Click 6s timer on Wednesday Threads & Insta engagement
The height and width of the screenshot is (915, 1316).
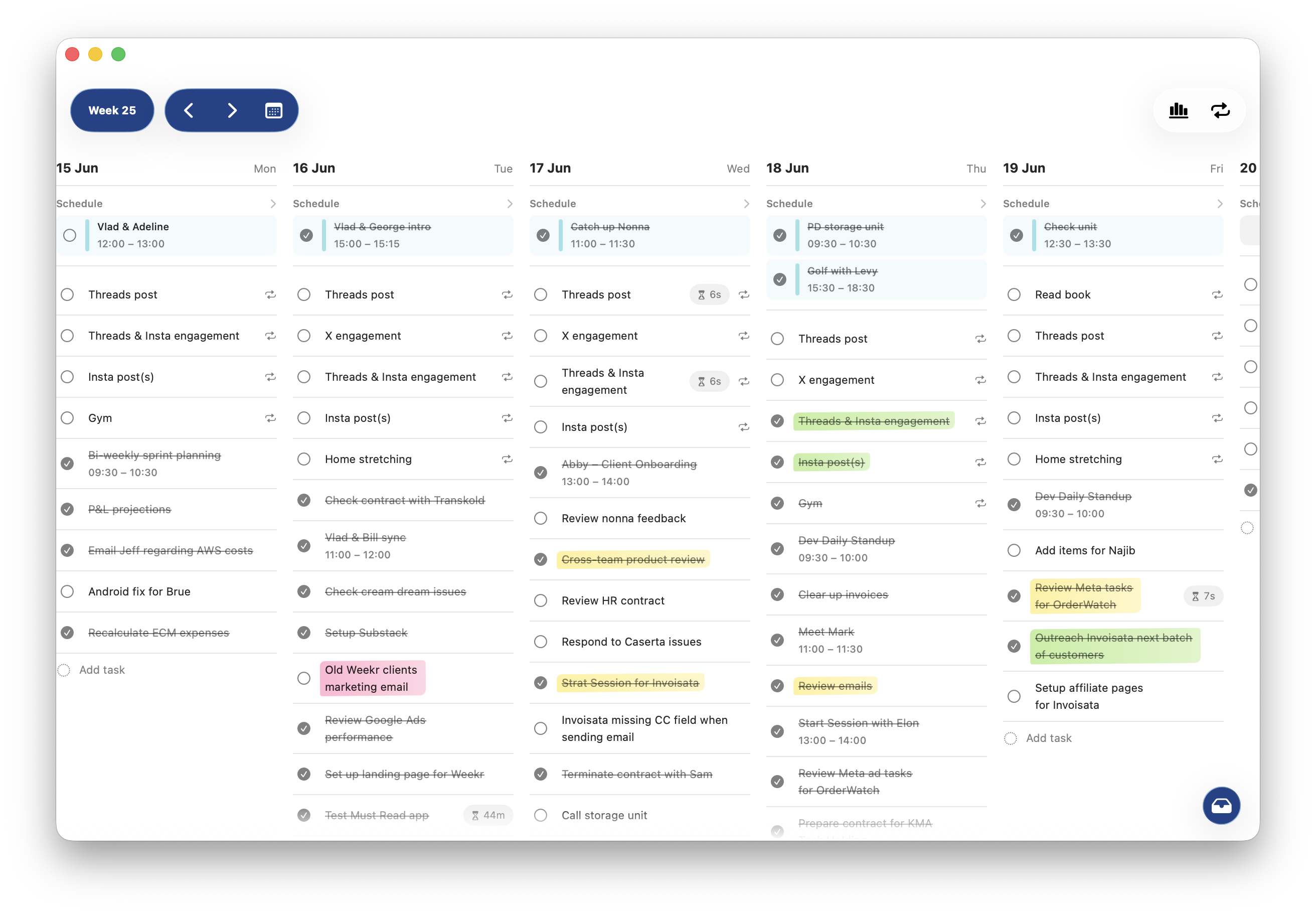(x=709, y=381)
